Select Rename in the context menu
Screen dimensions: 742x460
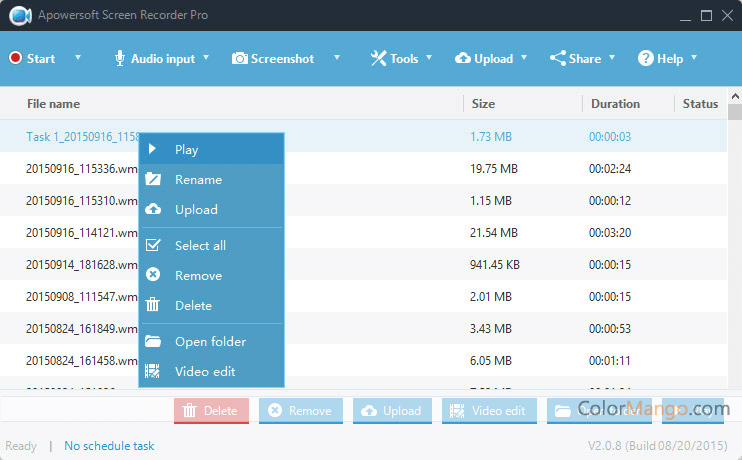198,180
